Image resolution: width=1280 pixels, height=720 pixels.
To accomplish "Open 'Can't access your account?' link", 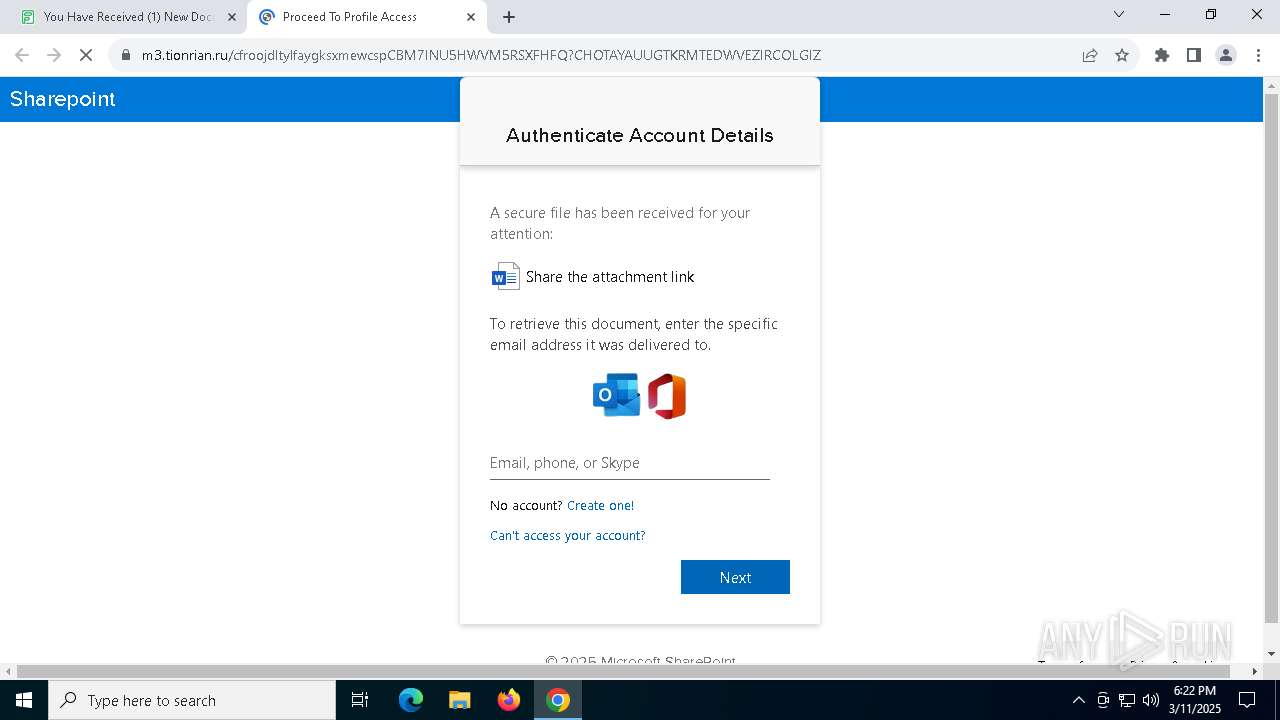I will click(567, 535).
